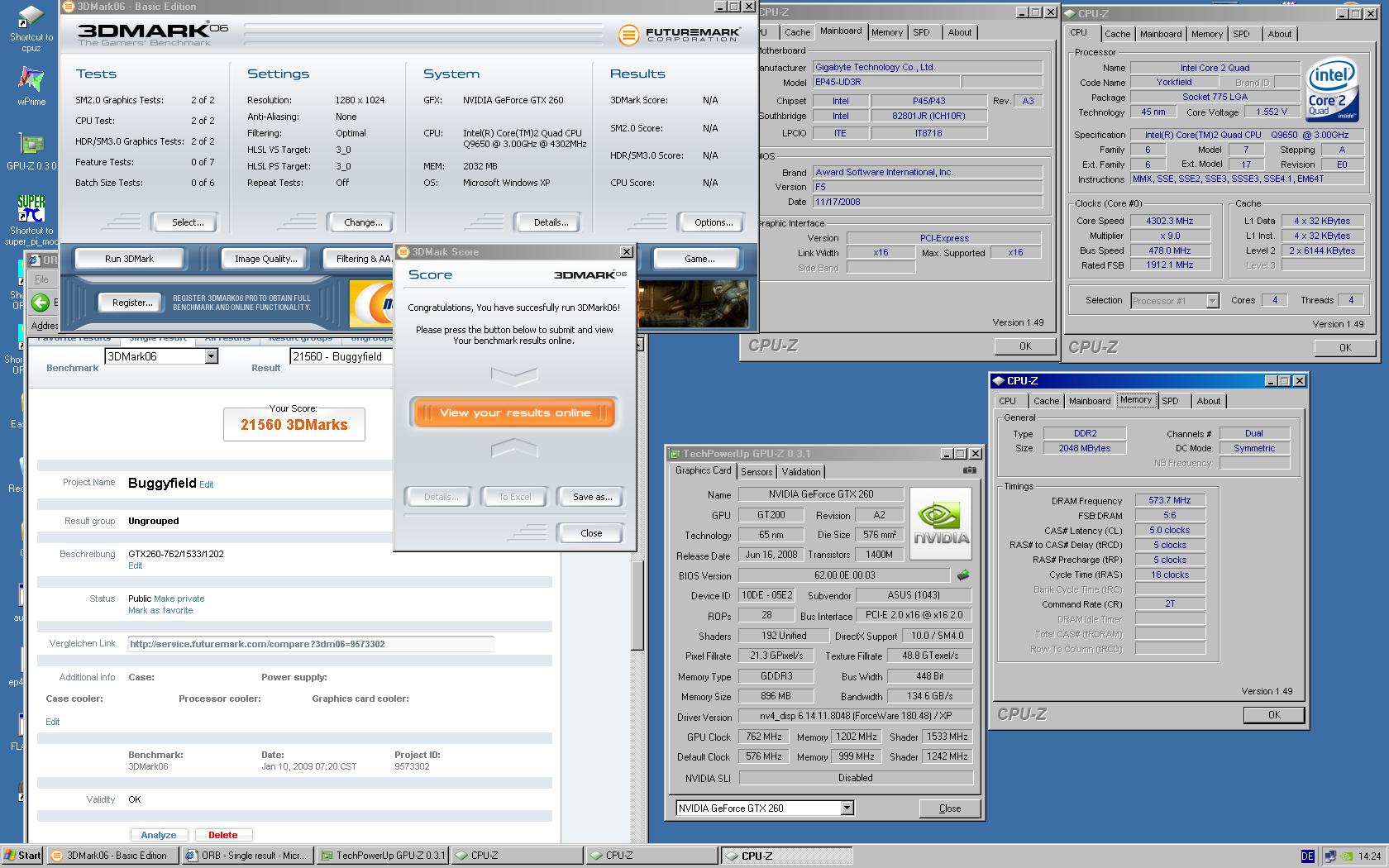1389x868 pixels.
Task: Click the compare link URL field
Action: pyautogui.click(x=311, y=644)
